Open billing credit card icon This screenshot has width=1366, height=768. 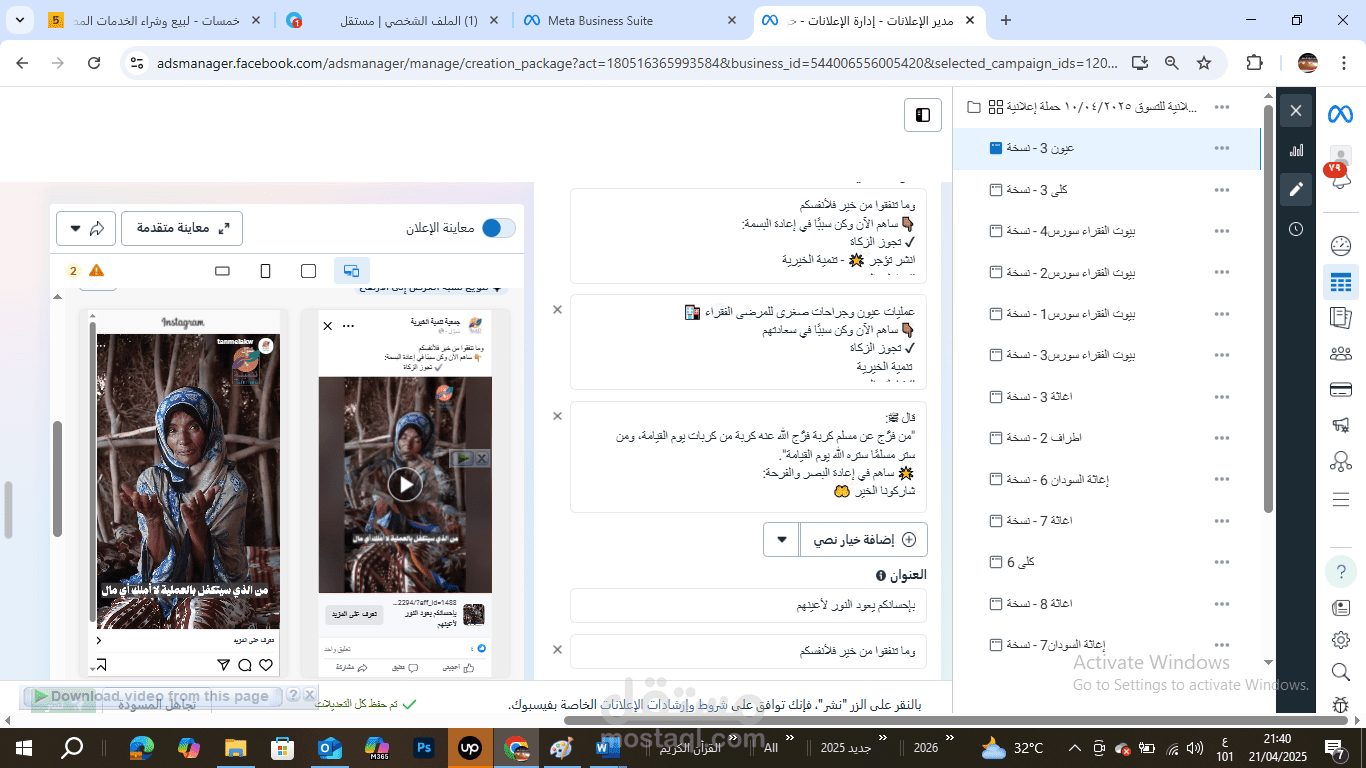[1341, 389]
